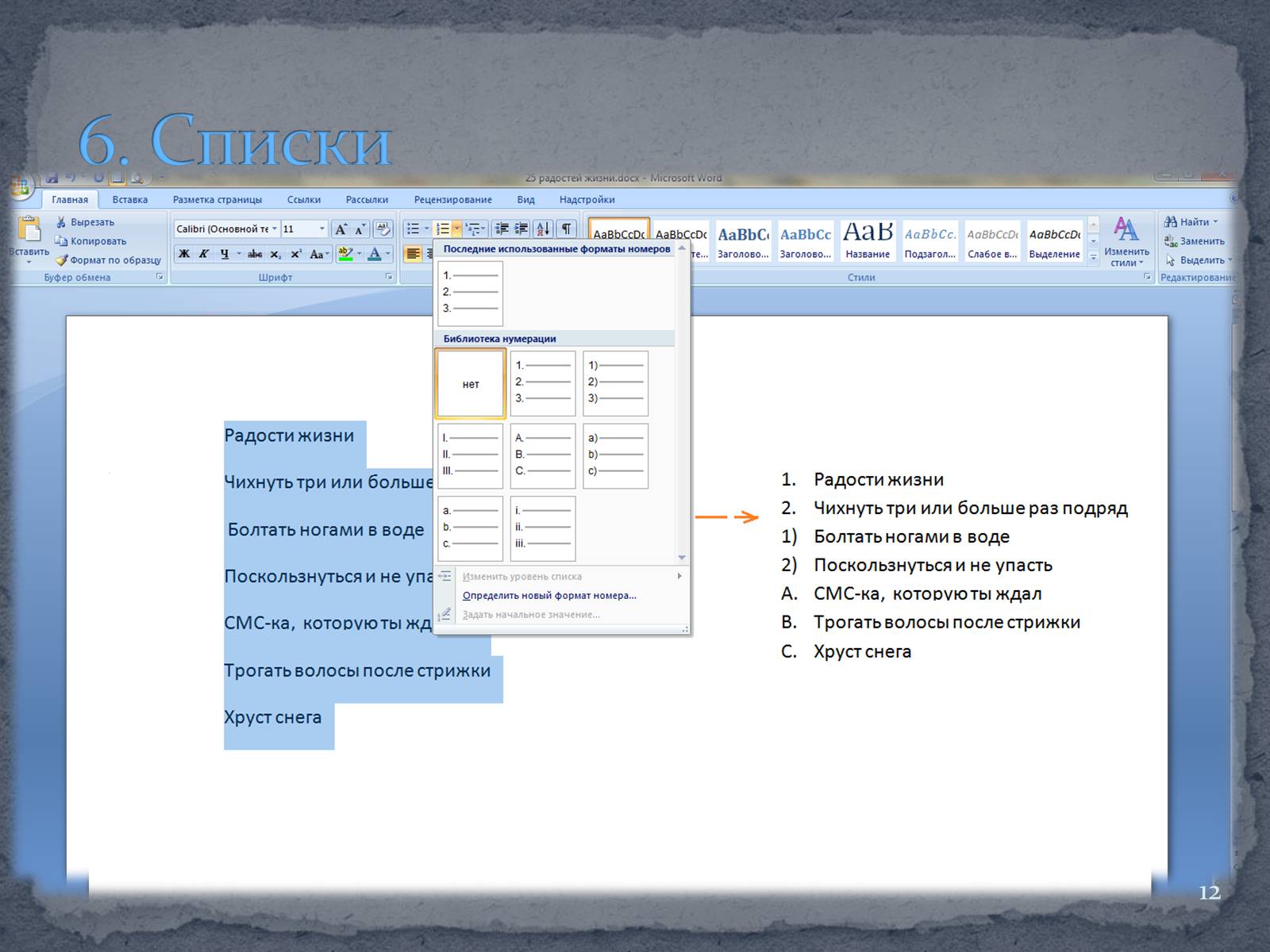This screenshot has height=952, width=1270.
Task: Click the Paste (Вставить) clipboard icon
Action: coord(29,228)
